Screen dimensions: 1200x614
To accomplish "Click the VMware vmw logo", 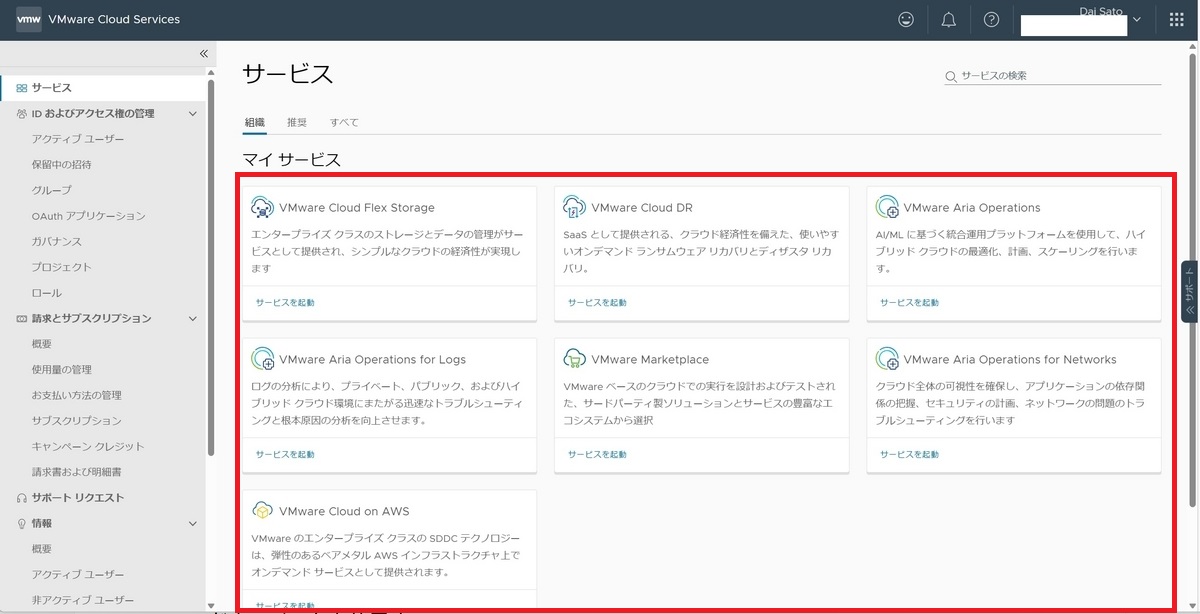I will coord(29,19).
